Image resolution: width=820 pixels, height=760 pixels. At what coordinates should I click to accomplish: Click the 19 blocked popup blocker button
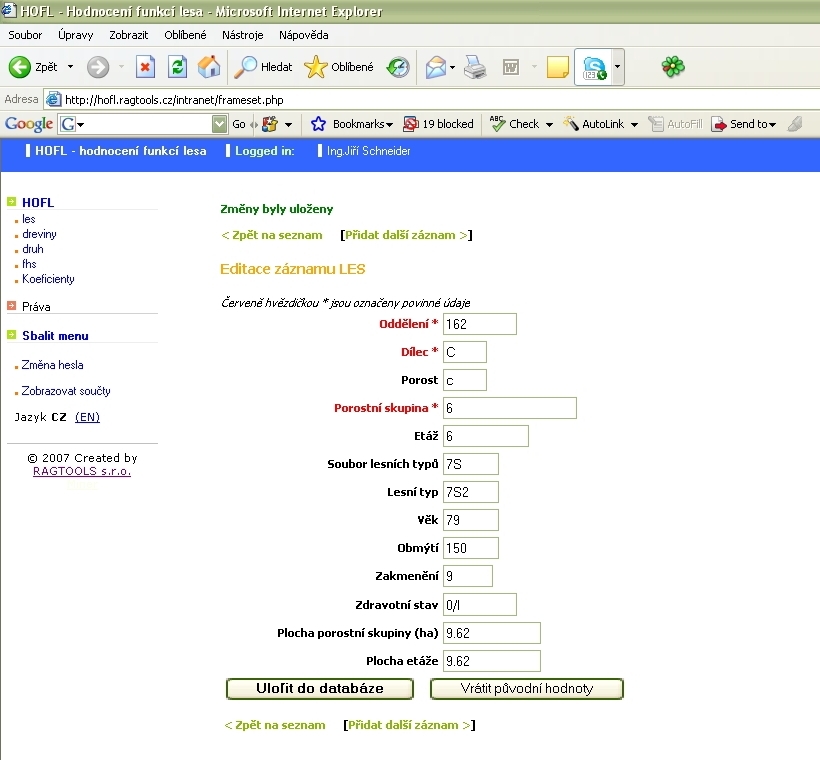(x=438, y=124)
